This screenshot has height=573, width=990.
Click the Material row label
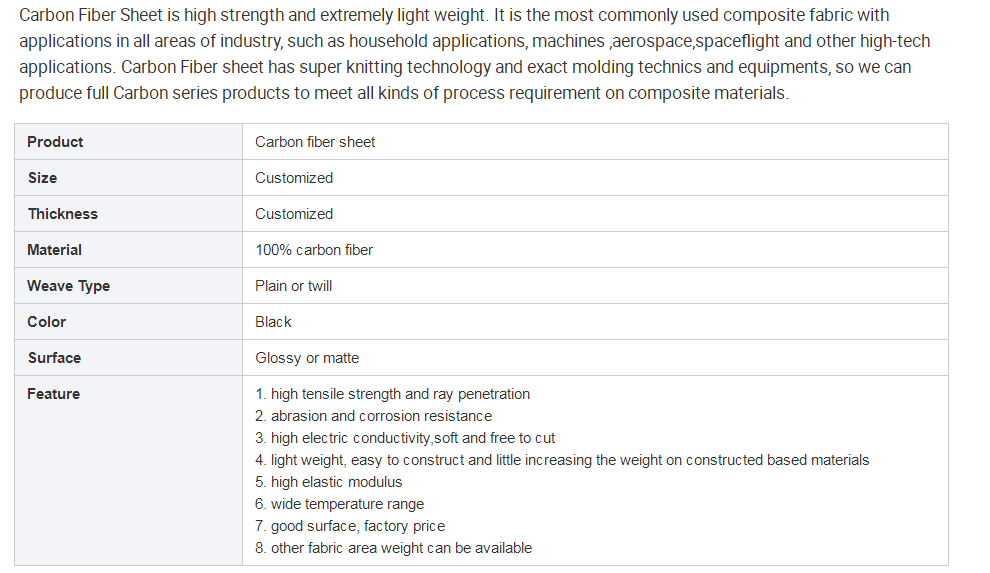point(54,250)
